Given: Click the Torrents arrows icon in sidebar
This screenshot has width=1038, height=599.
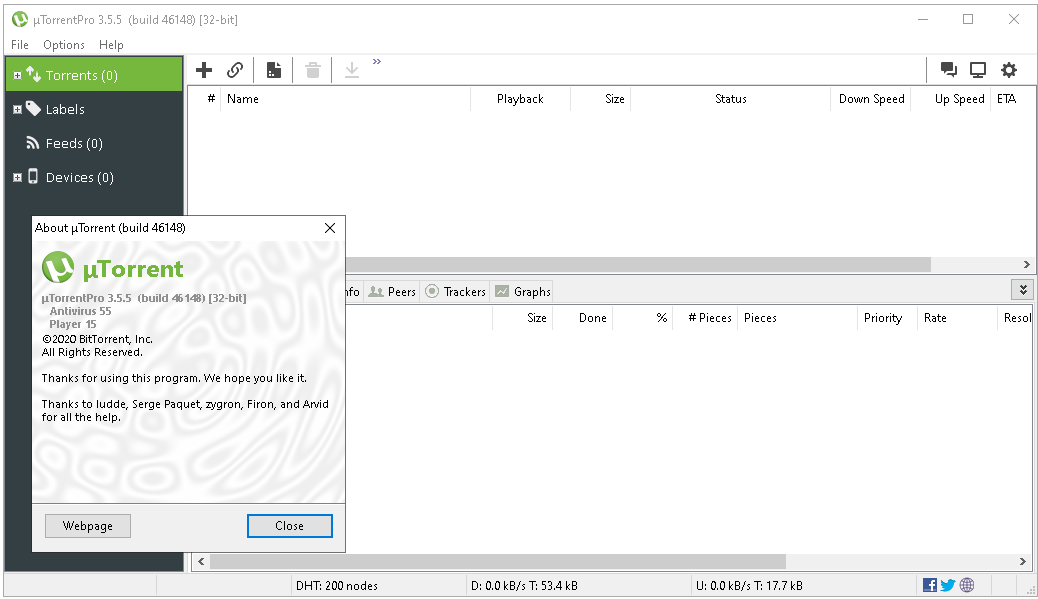Looking at the screenshot, I should 33,74.
